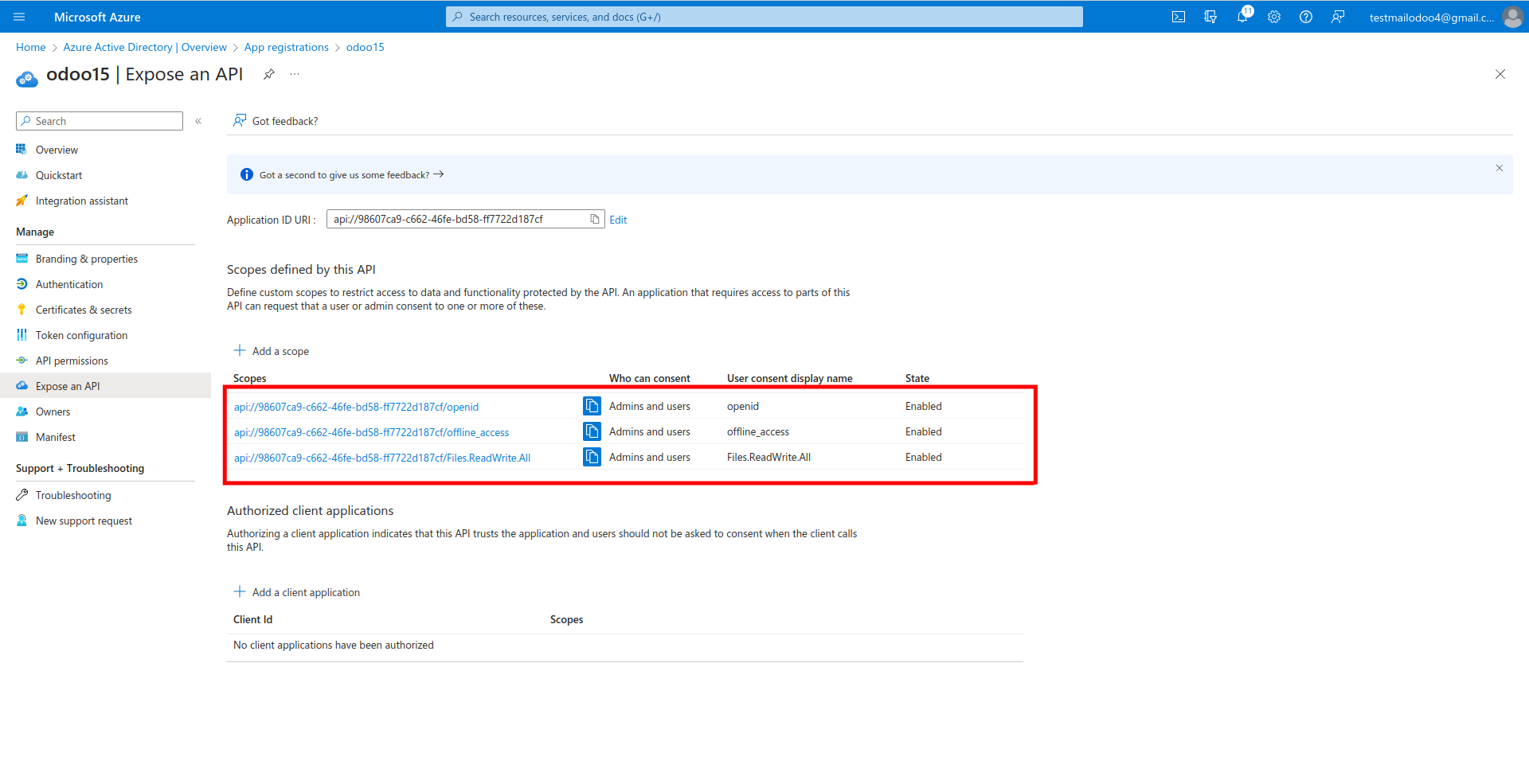The height and width of the screenshot is (784, 1529).
Task: View notifications bell icon
Action: pos(1242,17)
